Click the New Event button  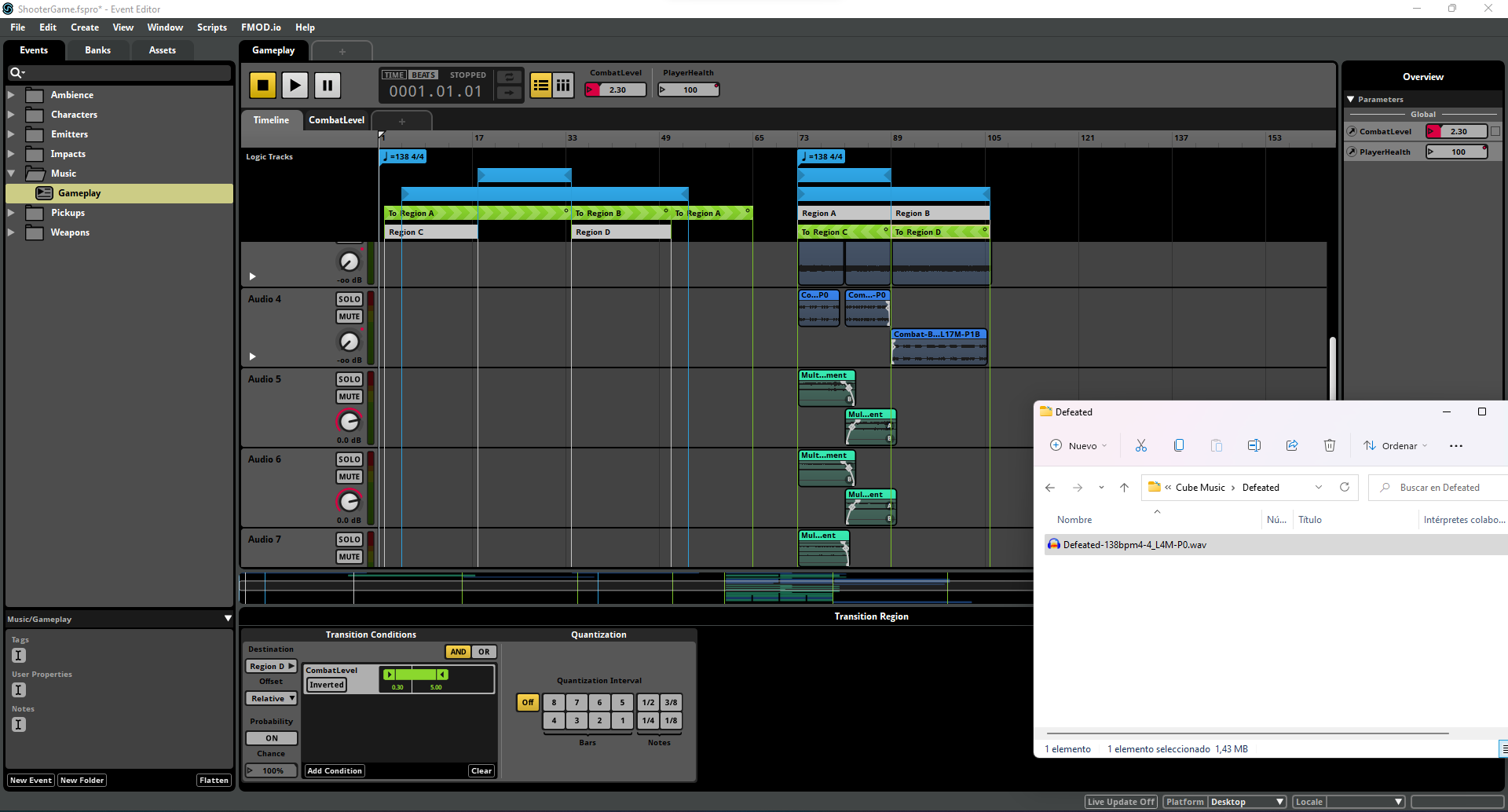pos(31,780)
